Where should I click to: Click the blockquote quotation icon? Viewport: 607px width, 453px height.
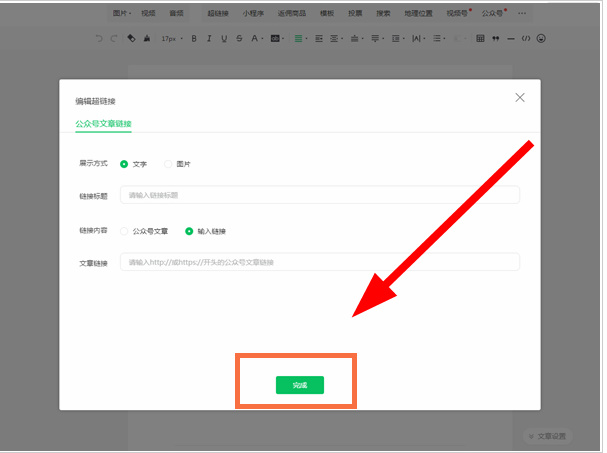[496, 38]
